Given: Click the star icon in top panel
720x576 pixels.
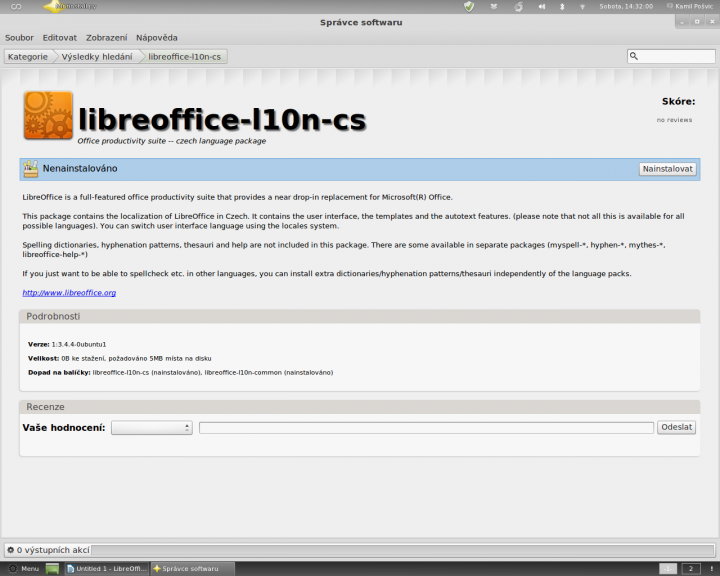Looking at the screenshot, I should point(53,6).
